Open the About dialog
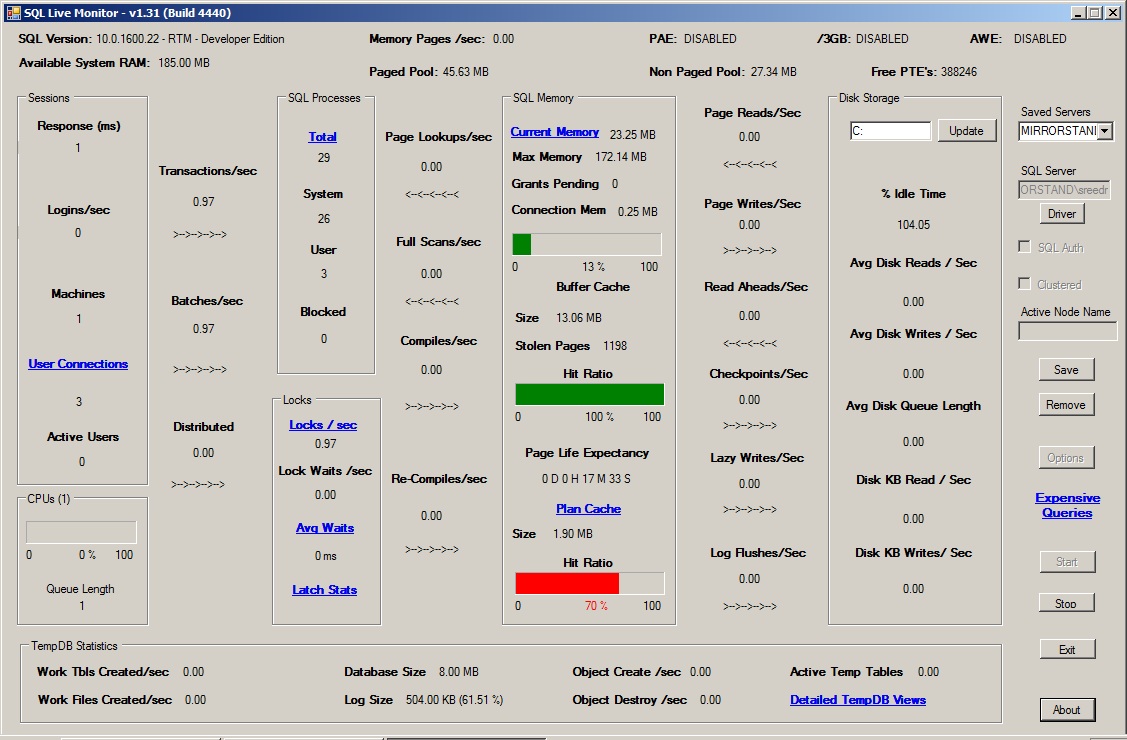Image resolution: width=1127 pixels, height=740 pixels. click(x=1066, y=710)
